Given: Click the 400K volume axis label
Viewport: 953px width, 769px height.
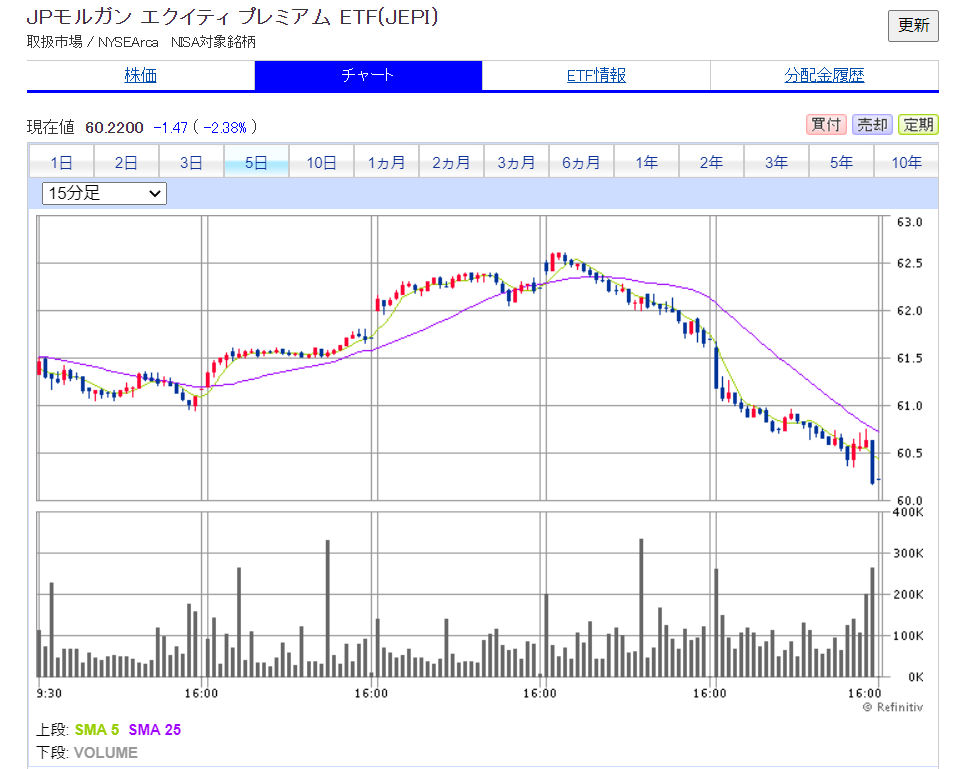Looking at the screenshot, I should (908, 512).
